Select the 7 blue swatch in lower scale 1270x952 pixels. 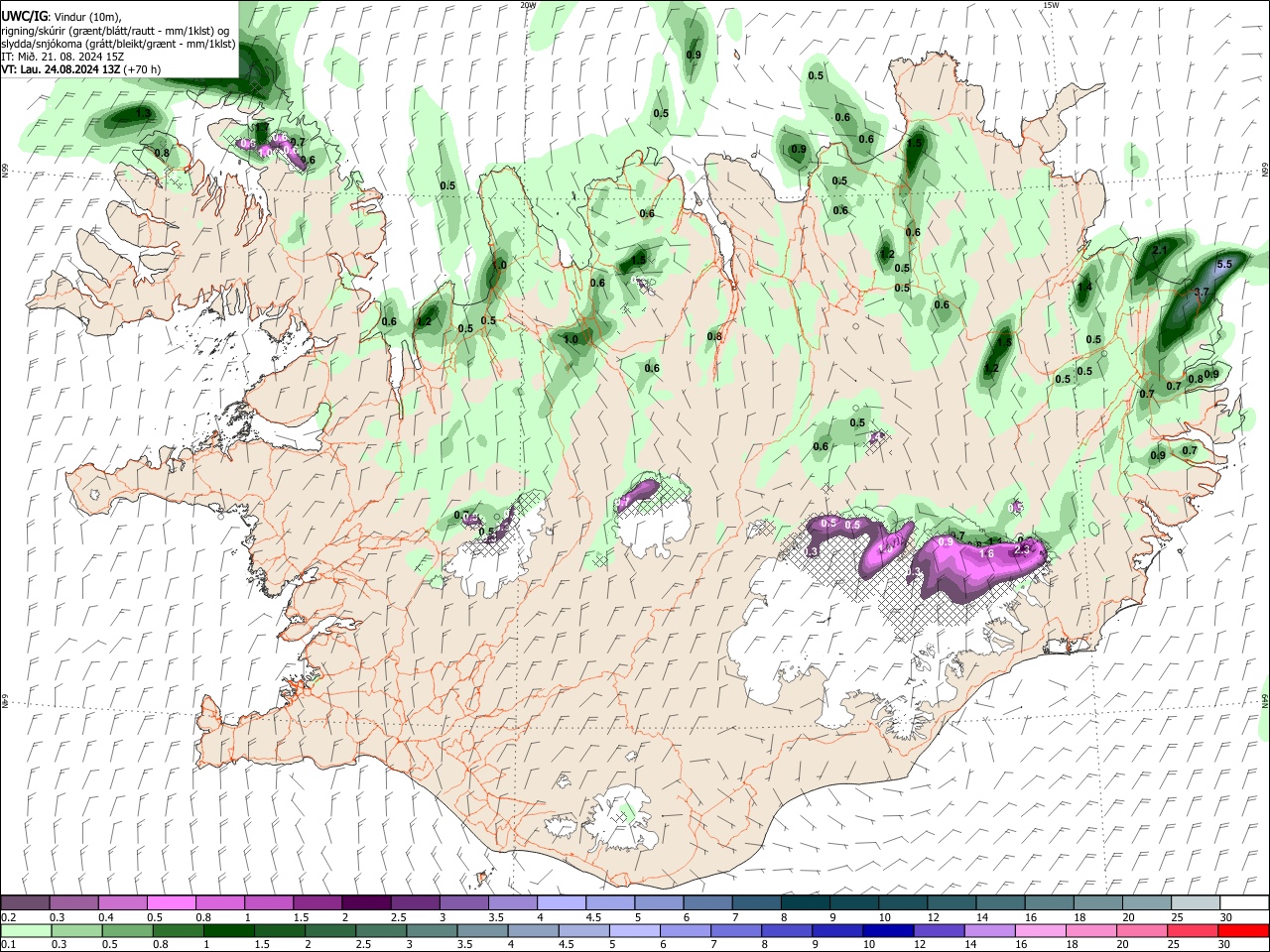(x=734, y=930)
